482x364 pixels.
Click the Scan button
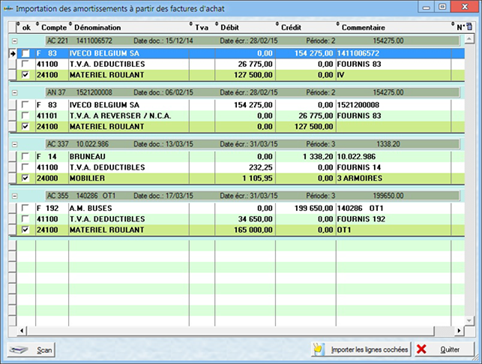31,350
